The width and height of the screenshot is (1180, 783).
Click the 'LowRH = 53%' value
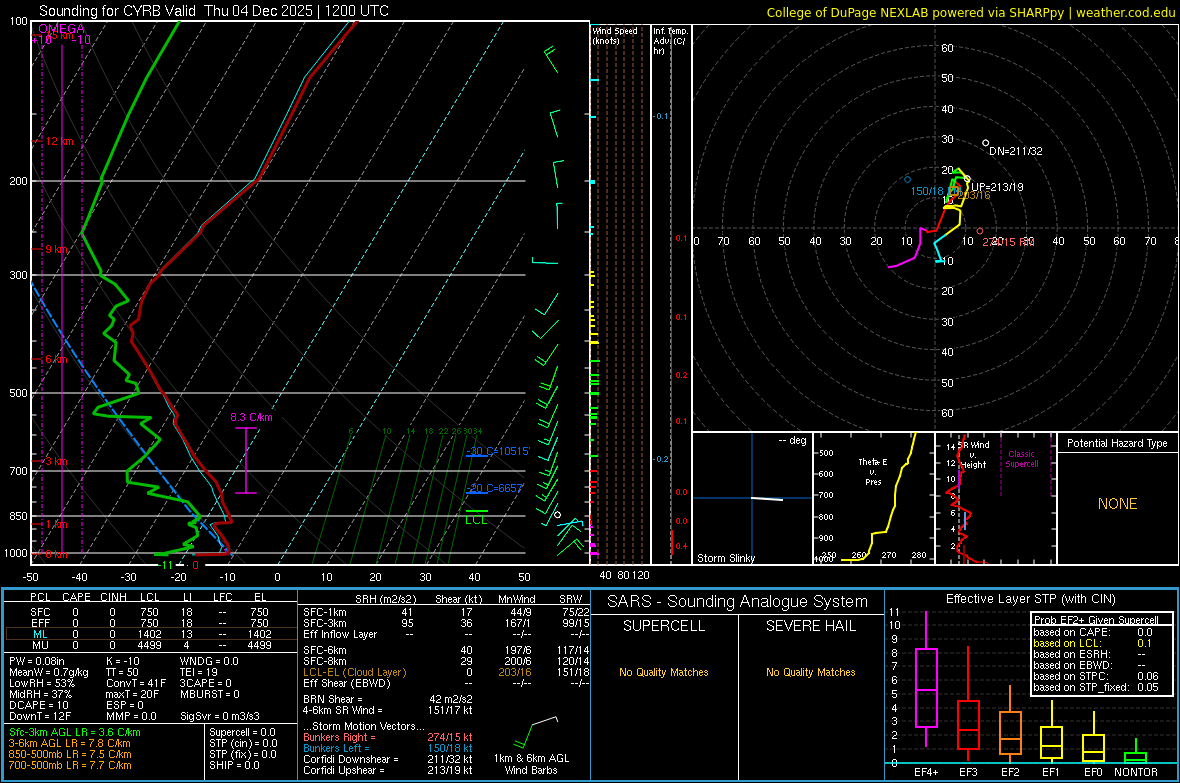click(42, 683)
